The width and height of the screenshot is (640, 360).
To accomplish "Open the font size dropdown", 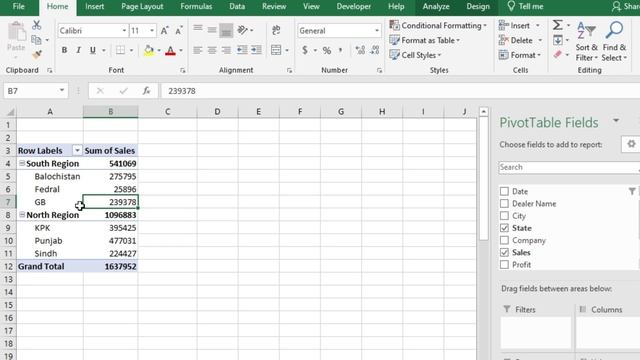I will coord(152,31).
